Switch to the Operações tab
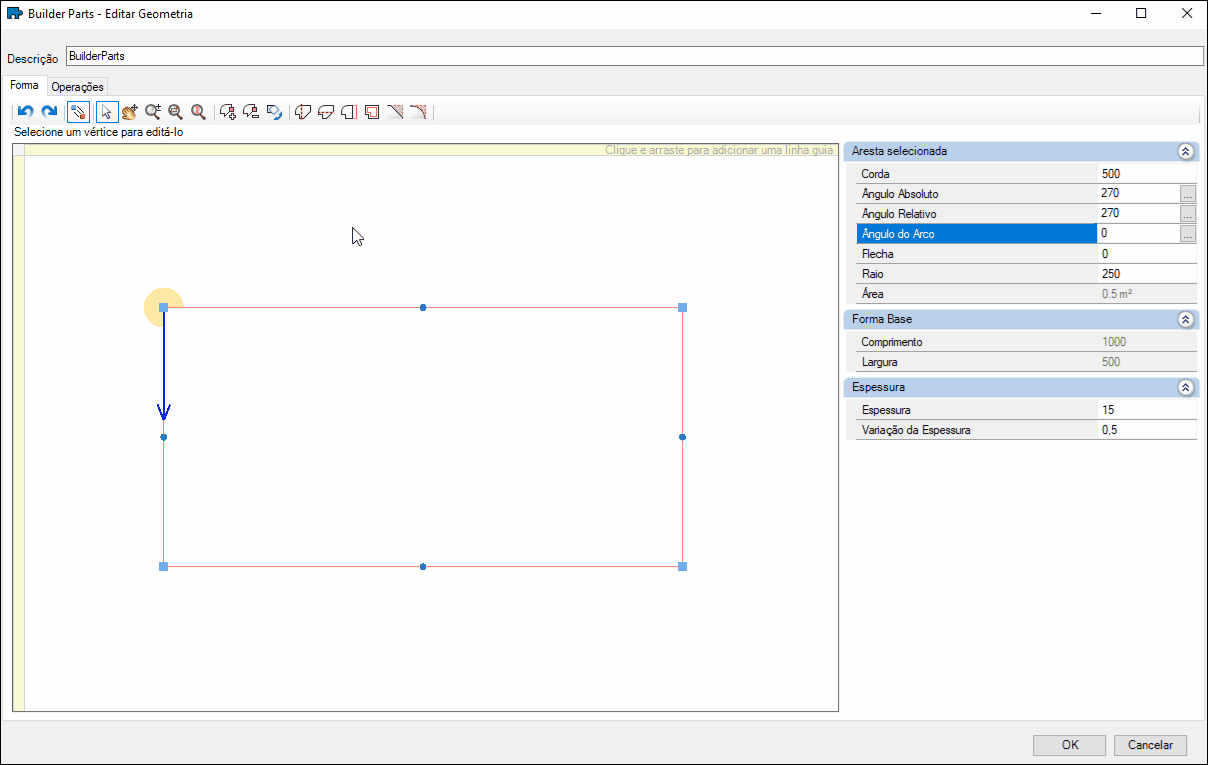 click(78, 87)
